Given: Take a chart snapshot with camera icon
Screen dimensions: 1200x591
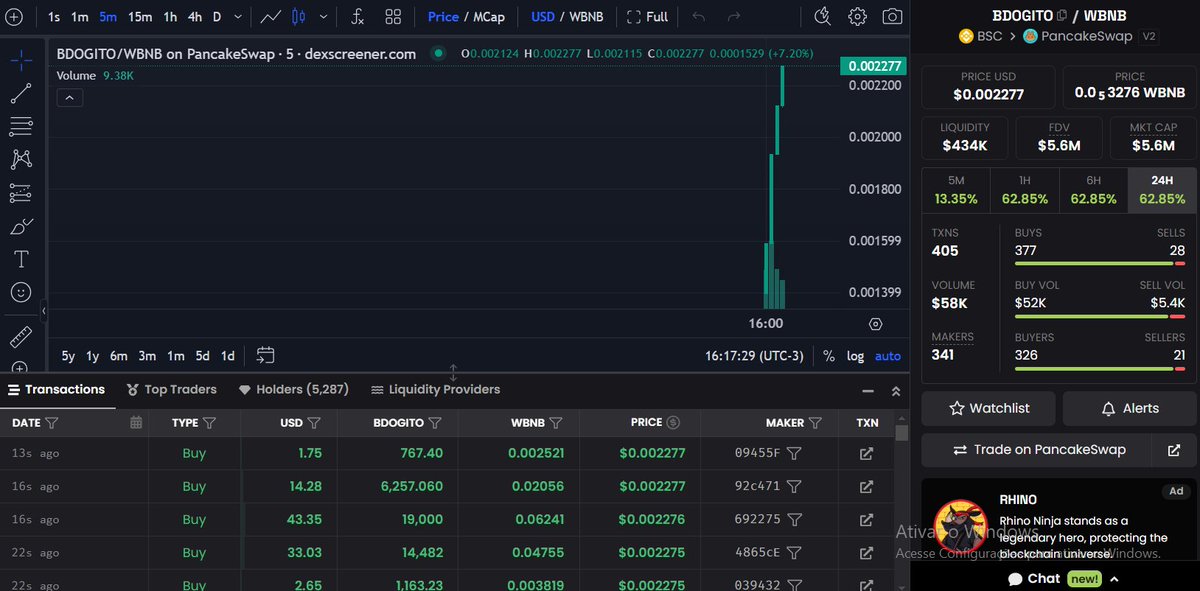Looking at the screenshot, I should pos(892,17).
